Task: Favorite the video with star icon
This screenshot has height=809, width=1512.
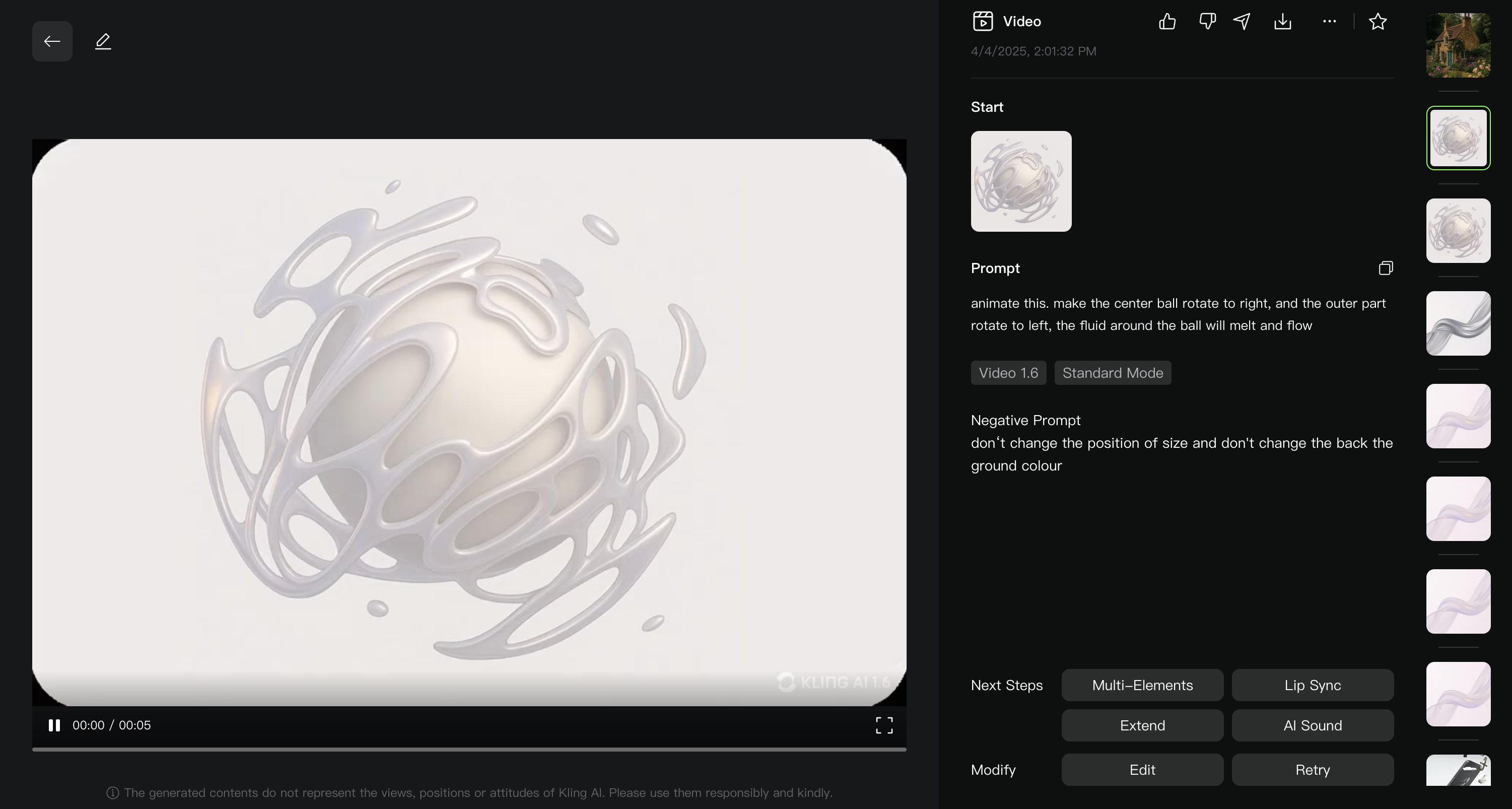Action: coord(1378,22)
